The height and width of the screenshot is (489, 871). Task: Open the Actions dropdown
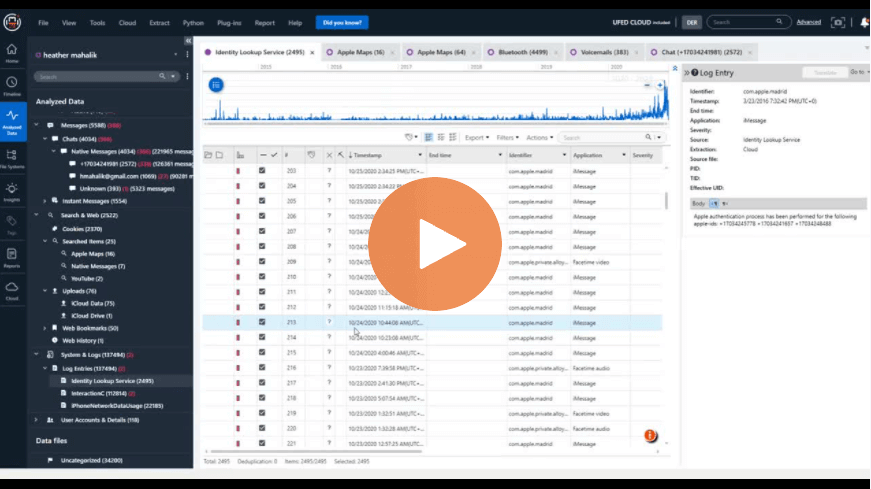click(x=539, y=137)
